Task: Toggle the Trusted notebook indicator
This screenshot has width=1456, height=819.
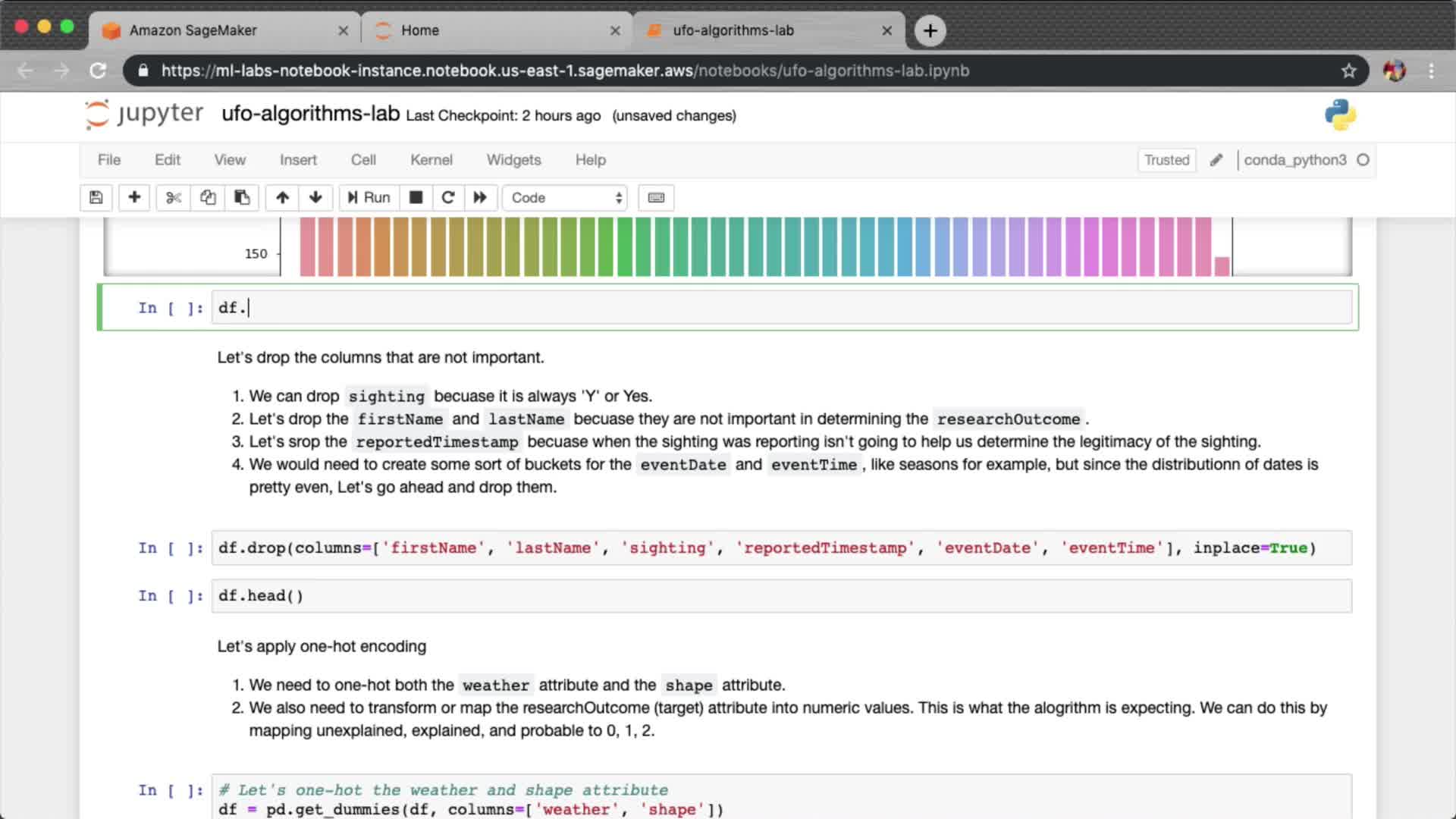Action: coord(1166,160)
